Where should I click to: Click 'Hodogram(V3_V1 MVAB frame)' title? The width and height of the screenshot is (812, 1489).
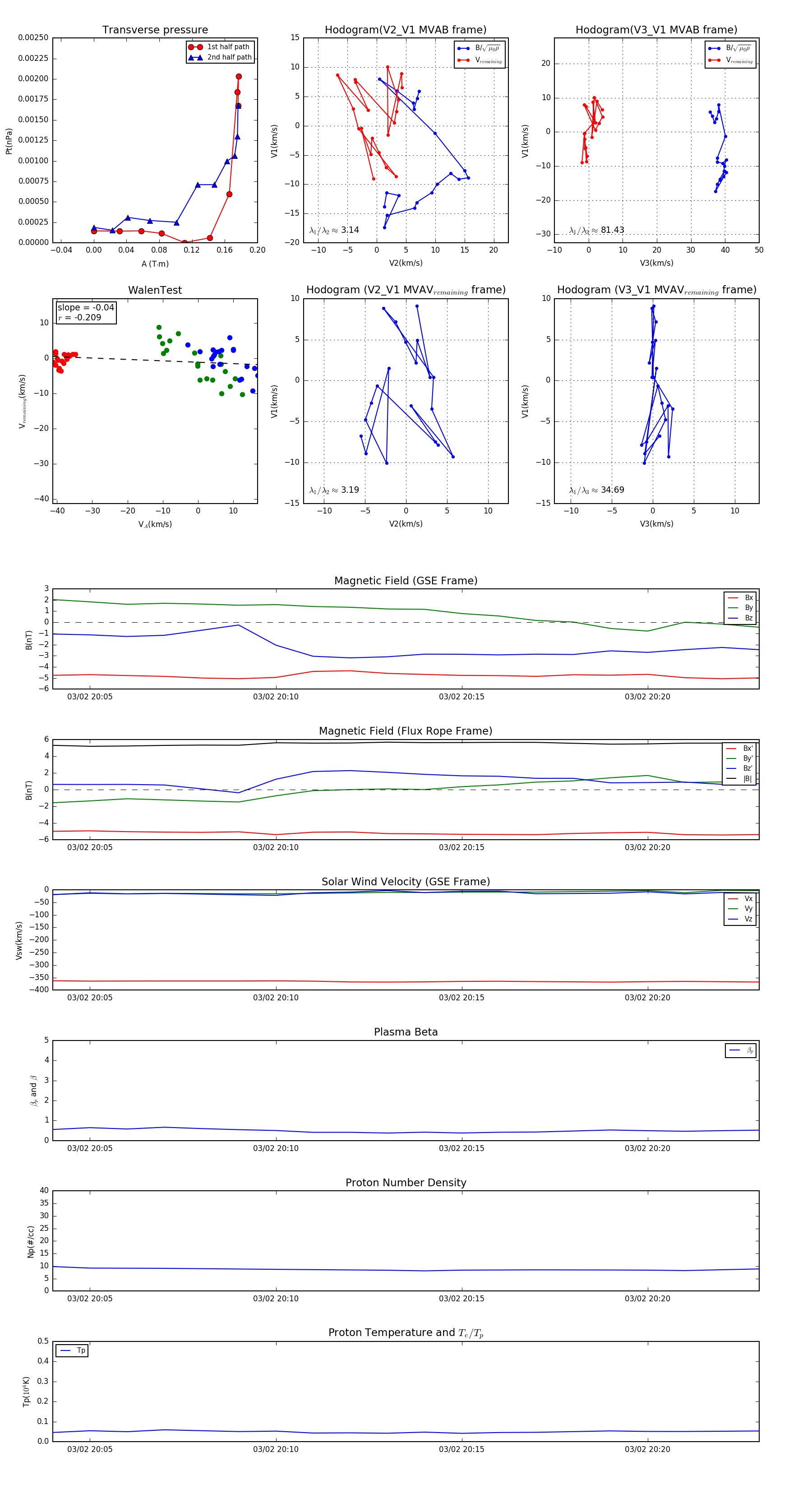tap(656, 30)
